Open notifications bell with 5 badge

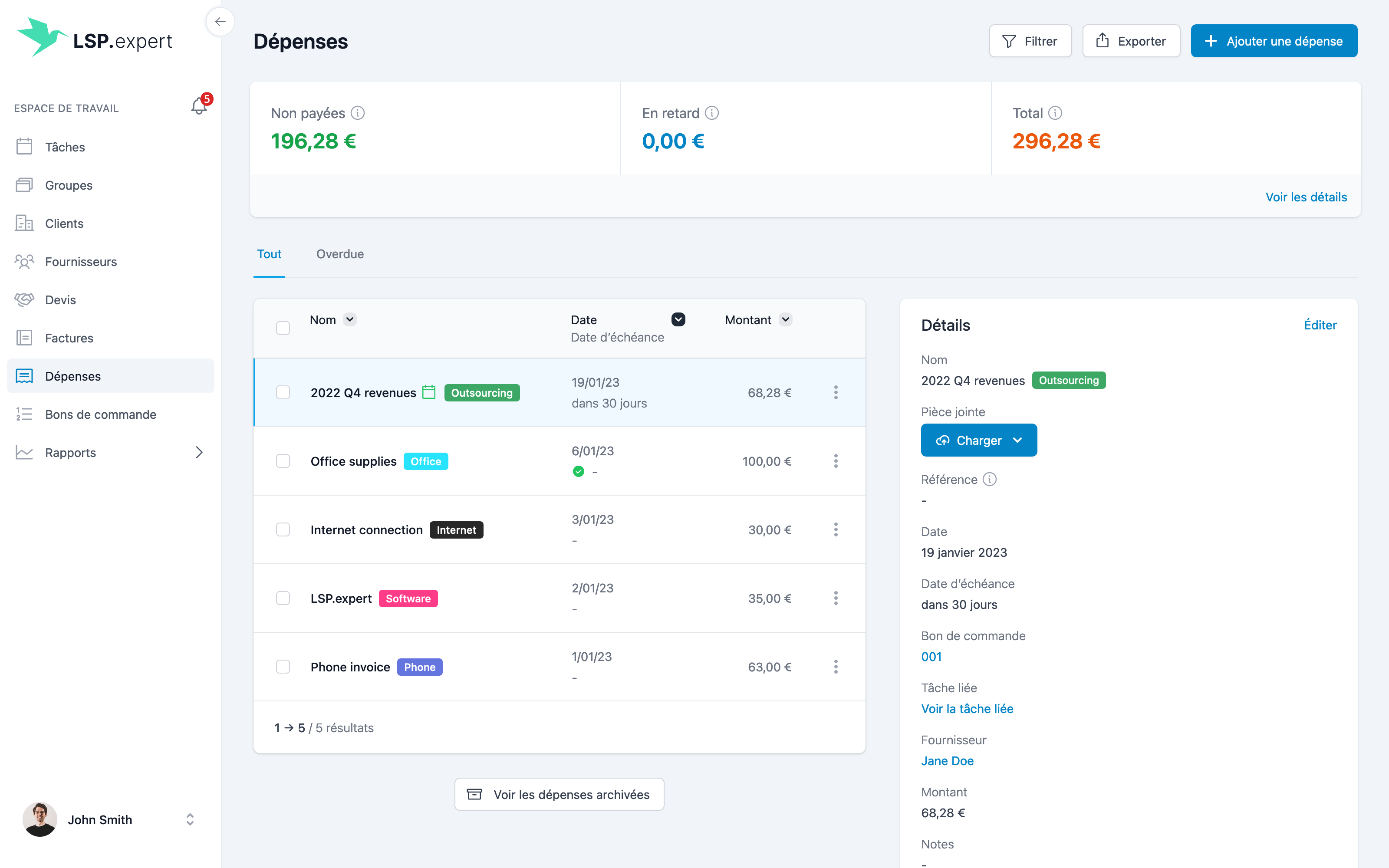point(199,105)
